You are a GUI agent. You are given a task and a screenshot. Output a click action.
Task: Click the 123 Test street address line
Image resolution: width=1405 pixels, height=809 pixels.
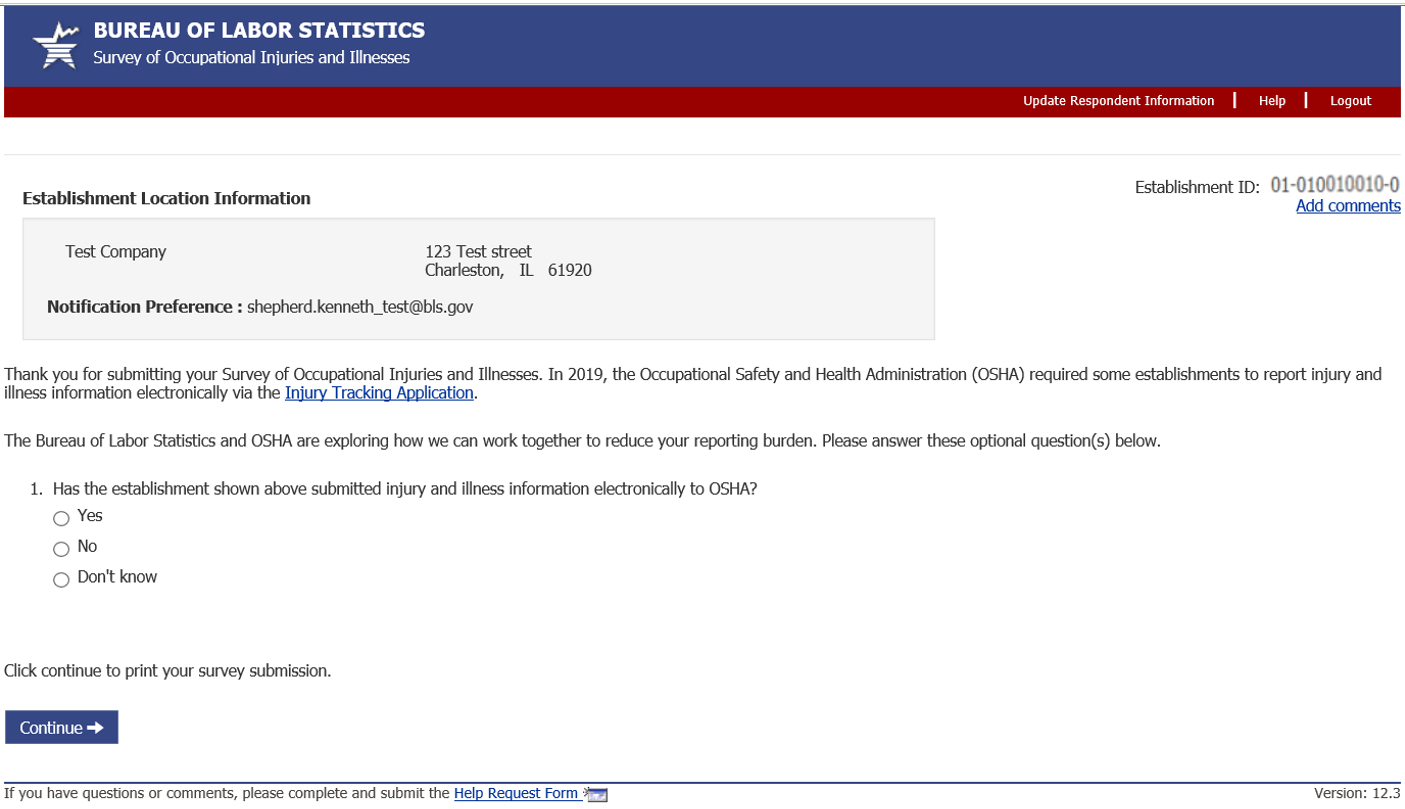pyautogui.click(x=478, y=252)
